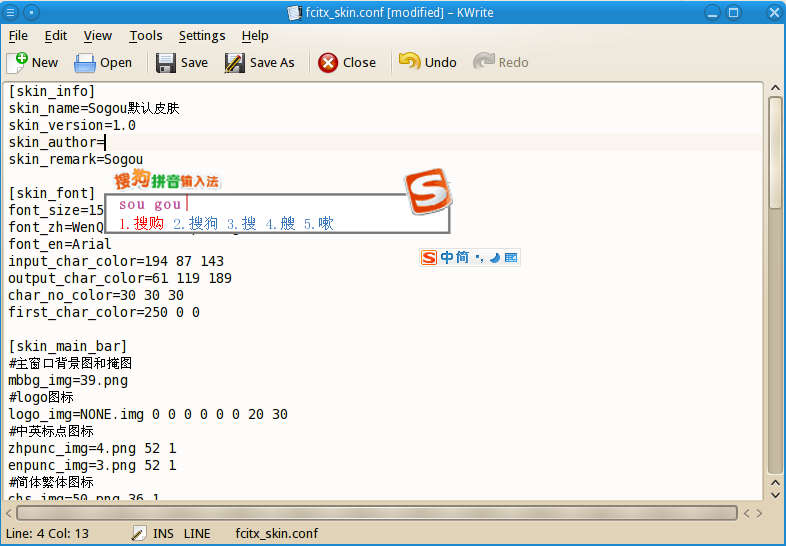The image size is (786, 546).
Task: Click the char_no_color=30 30 30 line
Action: (x=96, y=295)
